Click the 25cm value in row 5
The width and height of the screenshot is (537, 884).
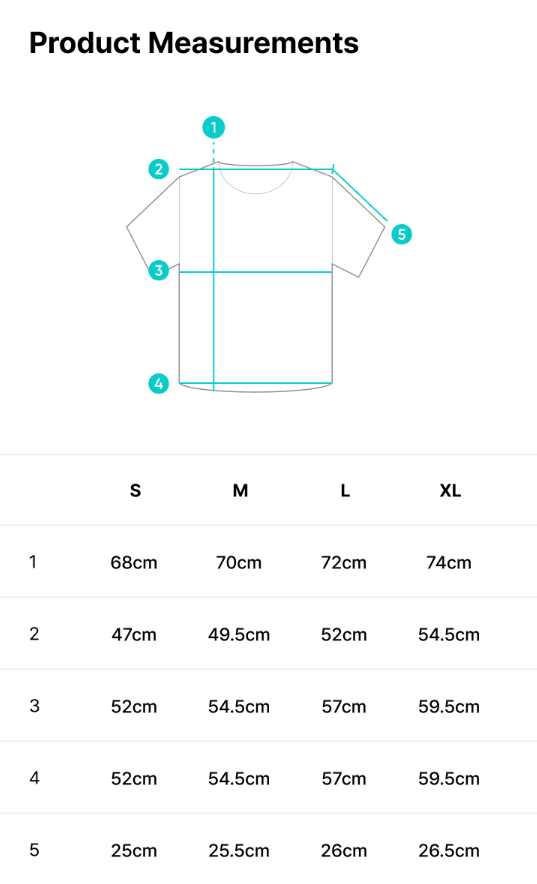click(x=134, y=850)
